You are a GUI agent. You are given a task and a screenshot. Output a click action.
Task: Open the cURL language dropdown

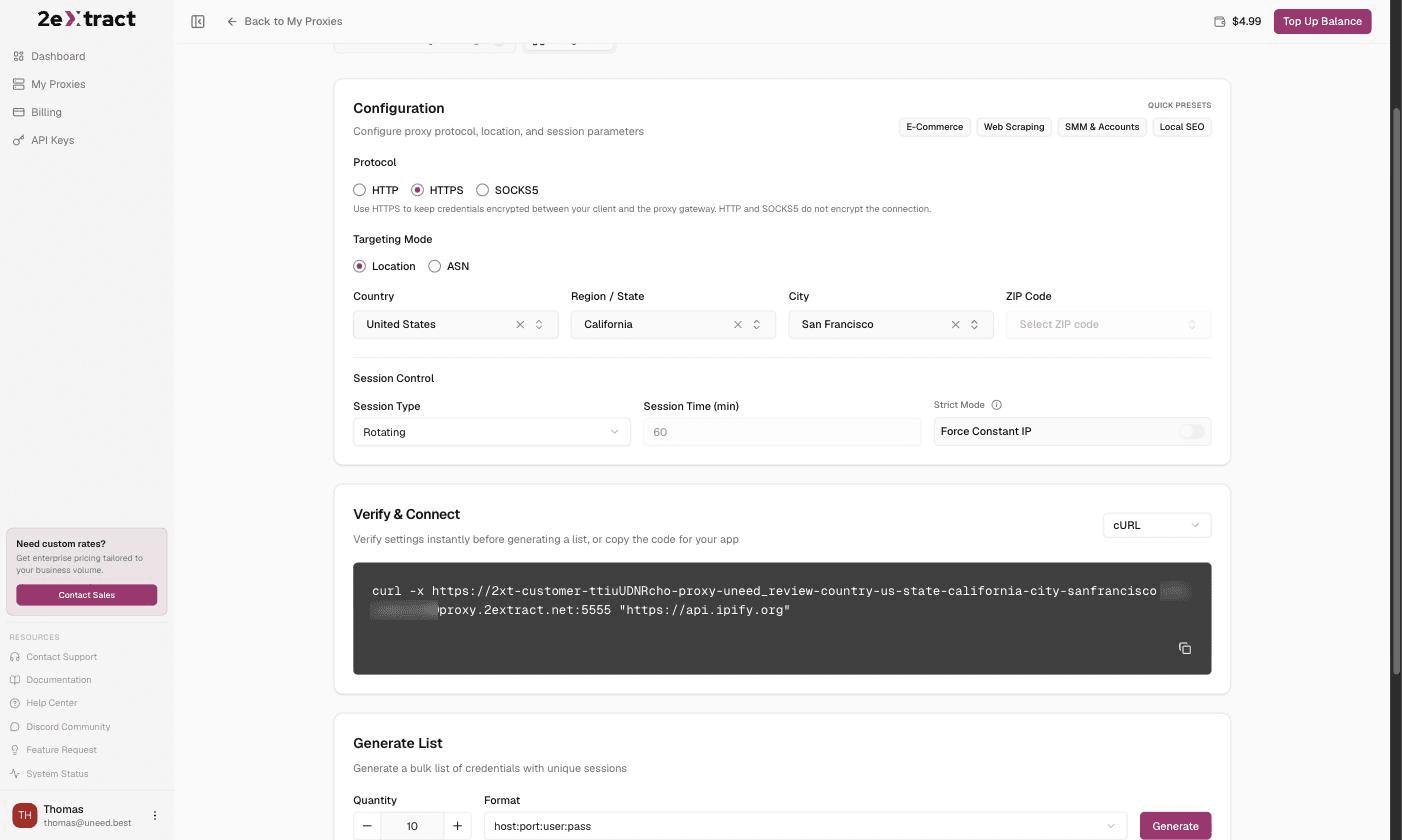[x=1157, y=525]
